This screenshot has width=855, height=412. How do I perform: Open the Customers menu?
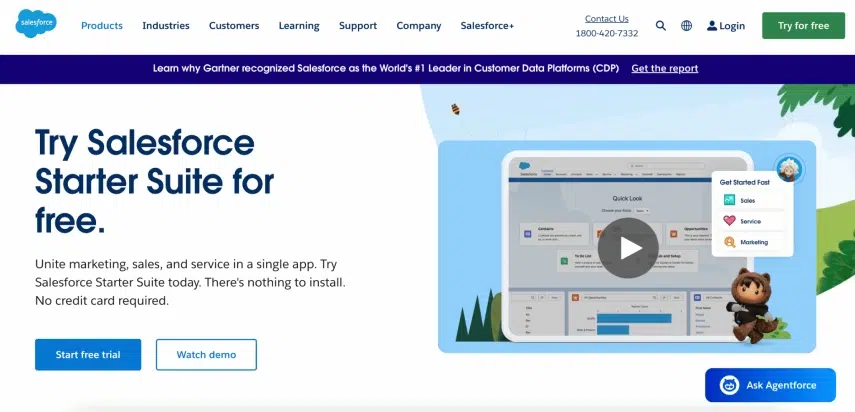234,26
